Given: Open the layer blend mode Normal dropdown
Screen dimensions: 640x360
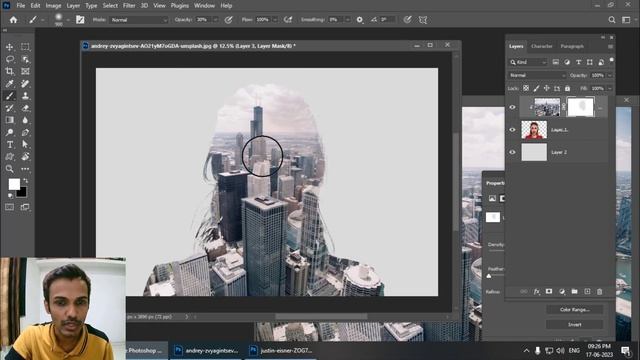Looking at the screenshot, I should (x=537, y=76).
